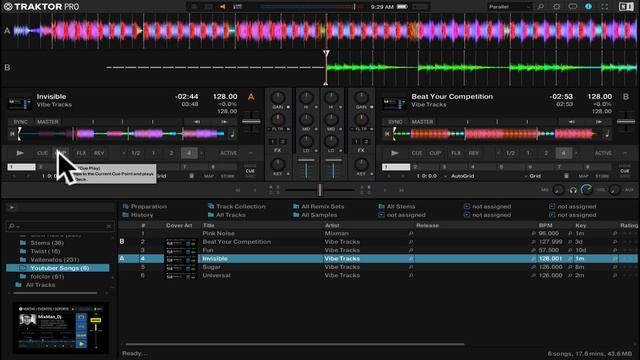Click CUP button on Deck B
The image size is (640, 360).
435,153
